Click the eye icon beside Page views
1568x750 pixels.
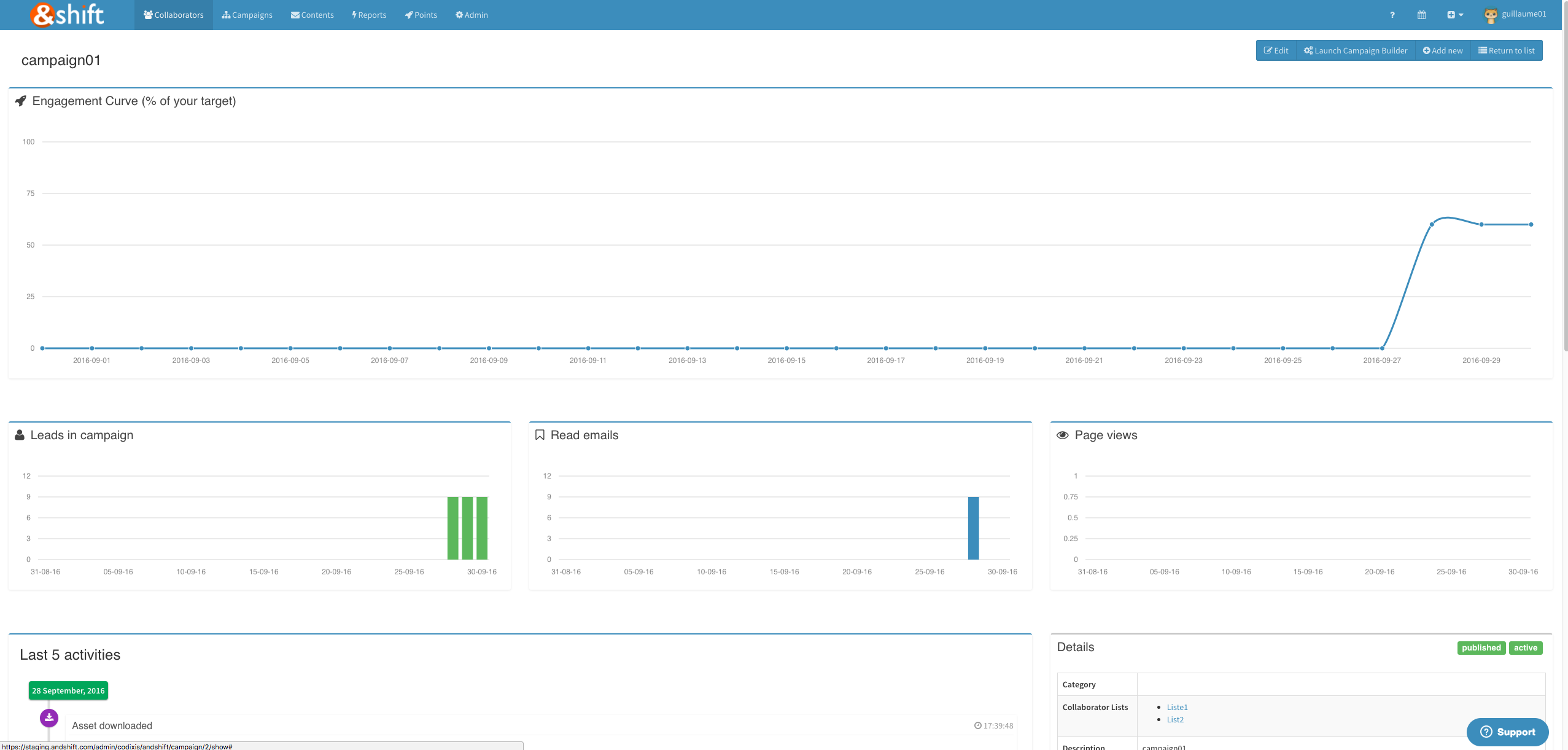[x=1062, y=435]
